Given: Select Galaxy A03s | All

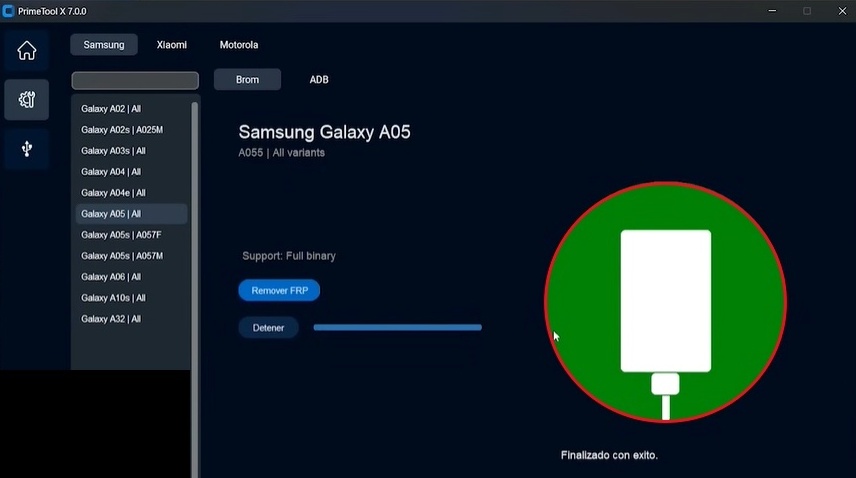Looking at the screenshot, I should click(x=131, y=151).
